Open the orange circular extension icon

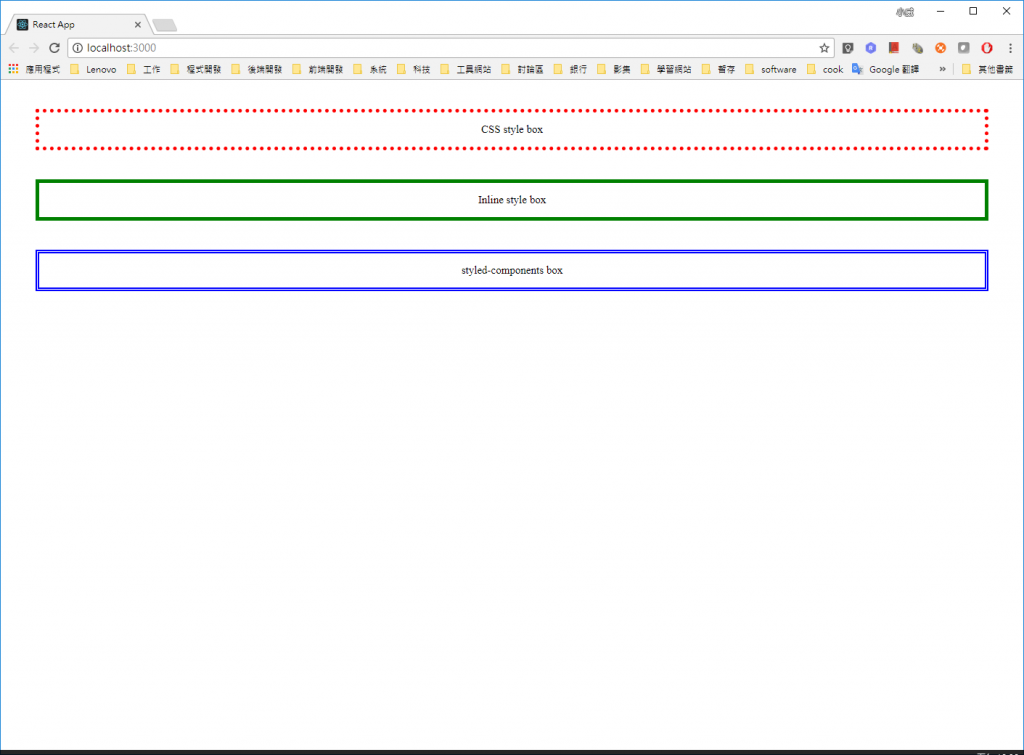tap(940, 48)
